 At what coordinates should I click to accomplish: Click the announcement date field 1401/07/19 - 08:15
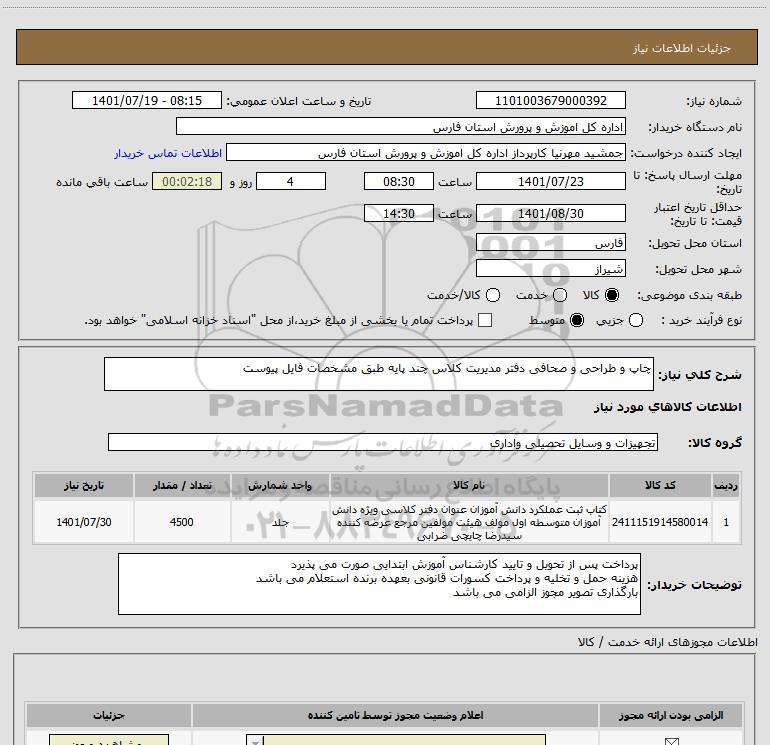(x=147, y=100)
